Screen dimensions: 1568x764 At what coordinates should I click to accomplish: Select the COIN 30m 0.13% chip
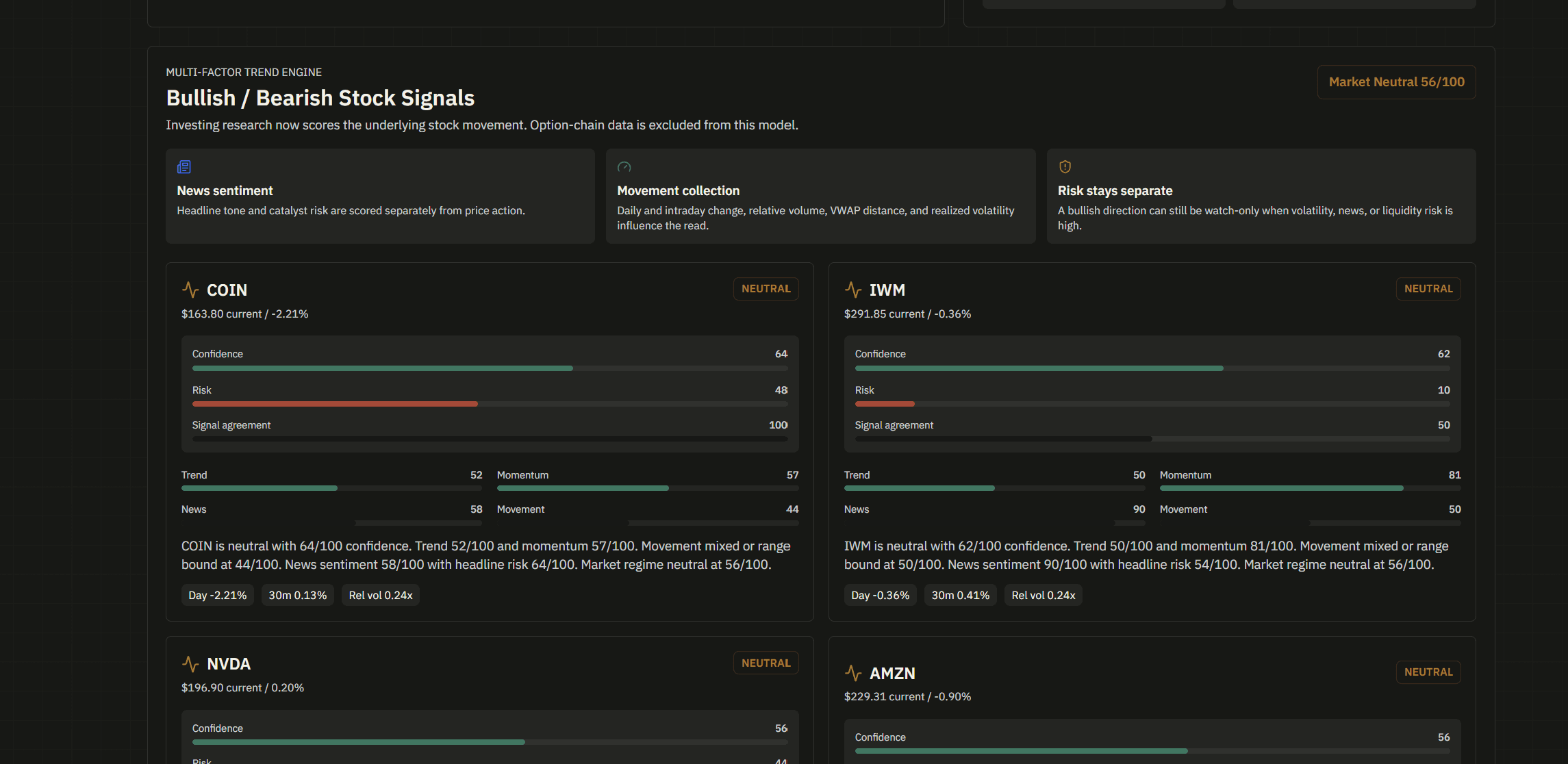coord(298,596)
